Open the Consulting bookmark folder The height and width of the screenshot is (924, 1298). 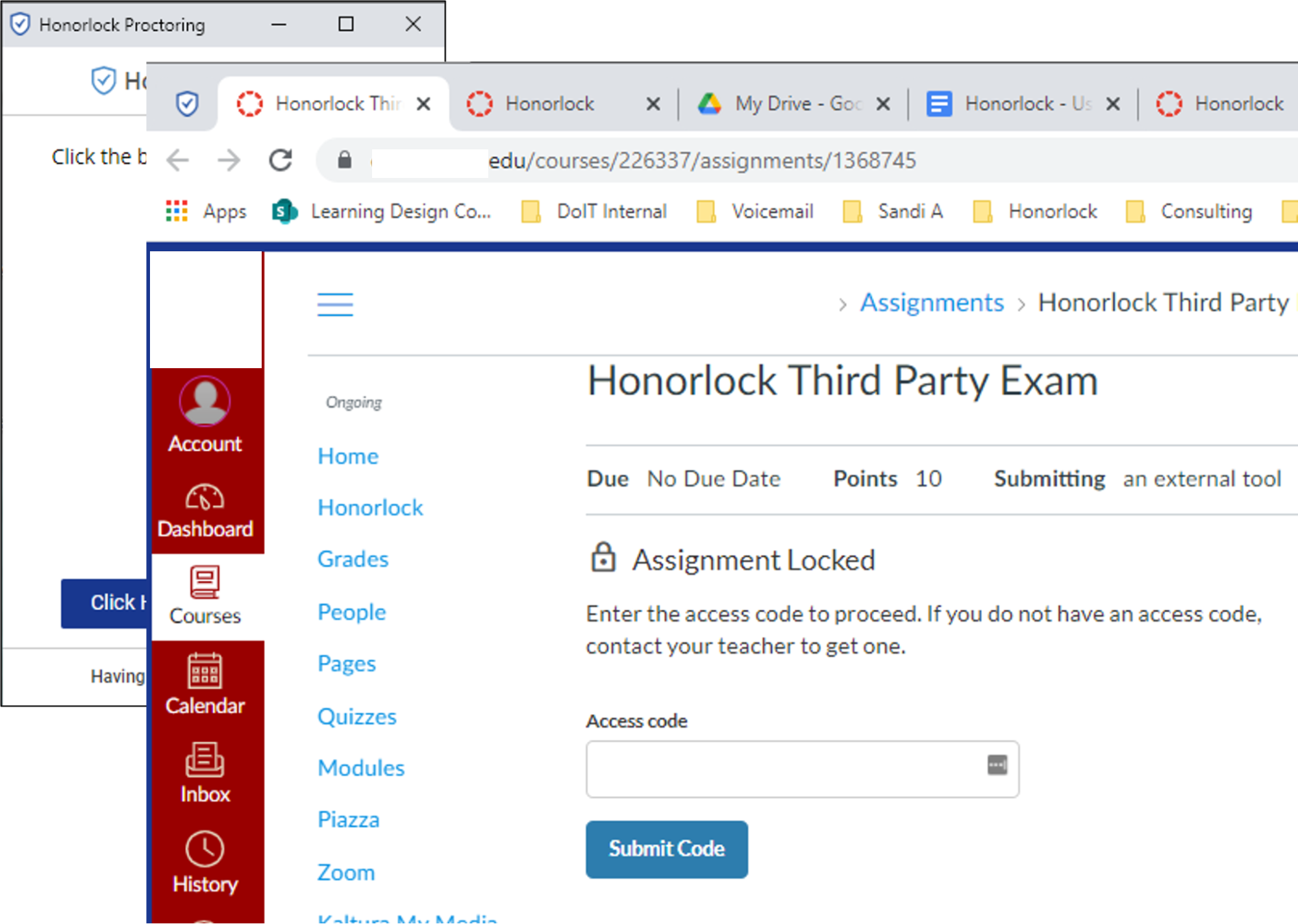1190,211
